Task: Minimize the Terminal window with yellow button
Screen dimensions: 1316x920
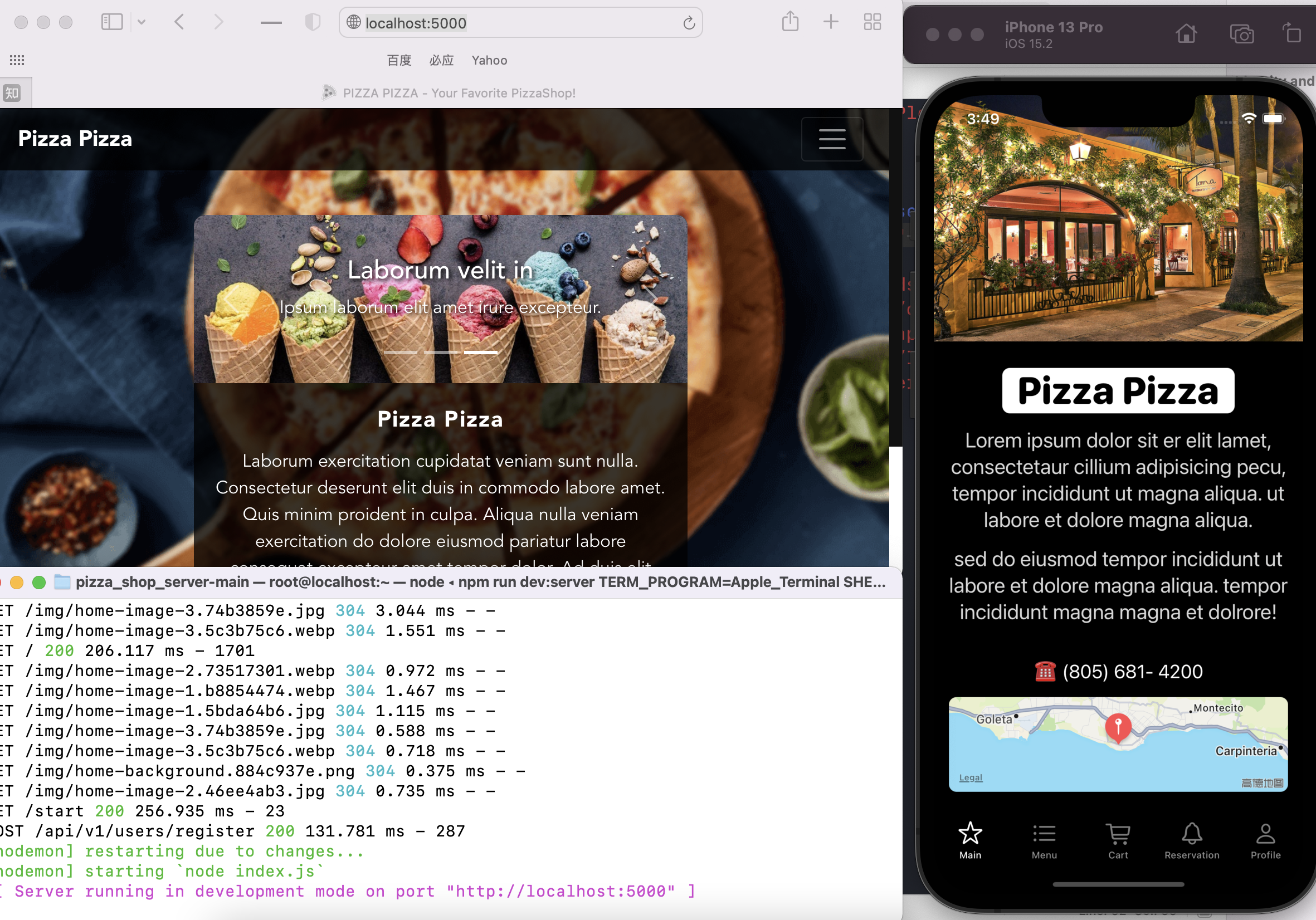Action: click(x=17, y=582)
